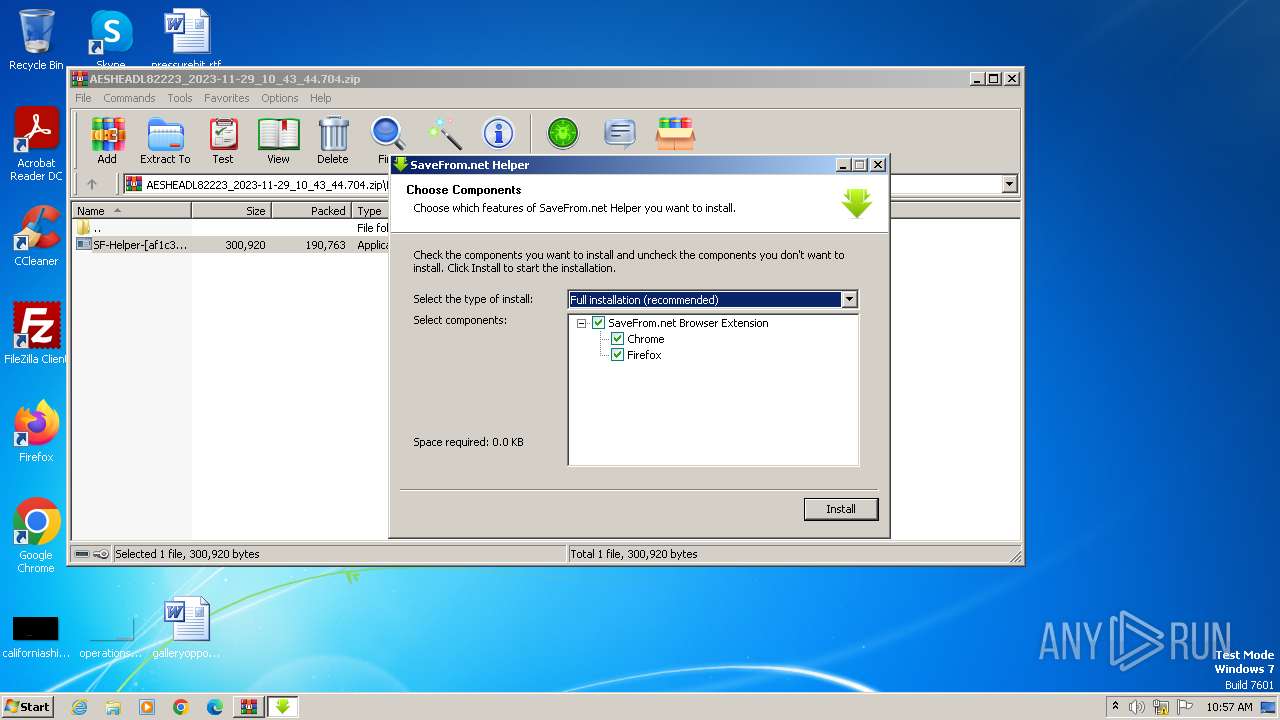Open Internet Explorer from the taskbar
Screen dimensions: 1280x720
pyautogui.click(x=79, y=707)
